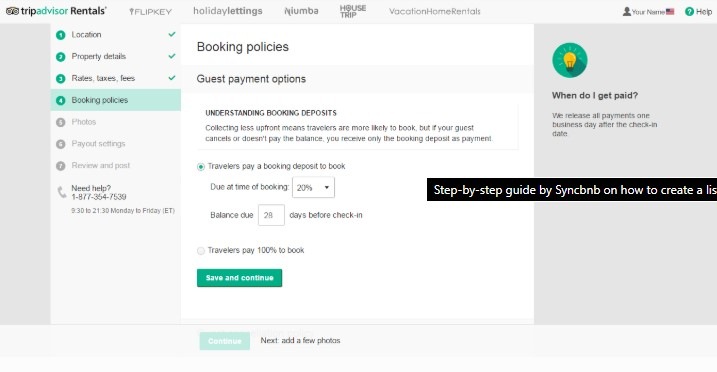Viewport: 717px width, 372px height.
Task: Click the faded Continue button at bottom
Action: pyautogui.click(x=225, y=341)
